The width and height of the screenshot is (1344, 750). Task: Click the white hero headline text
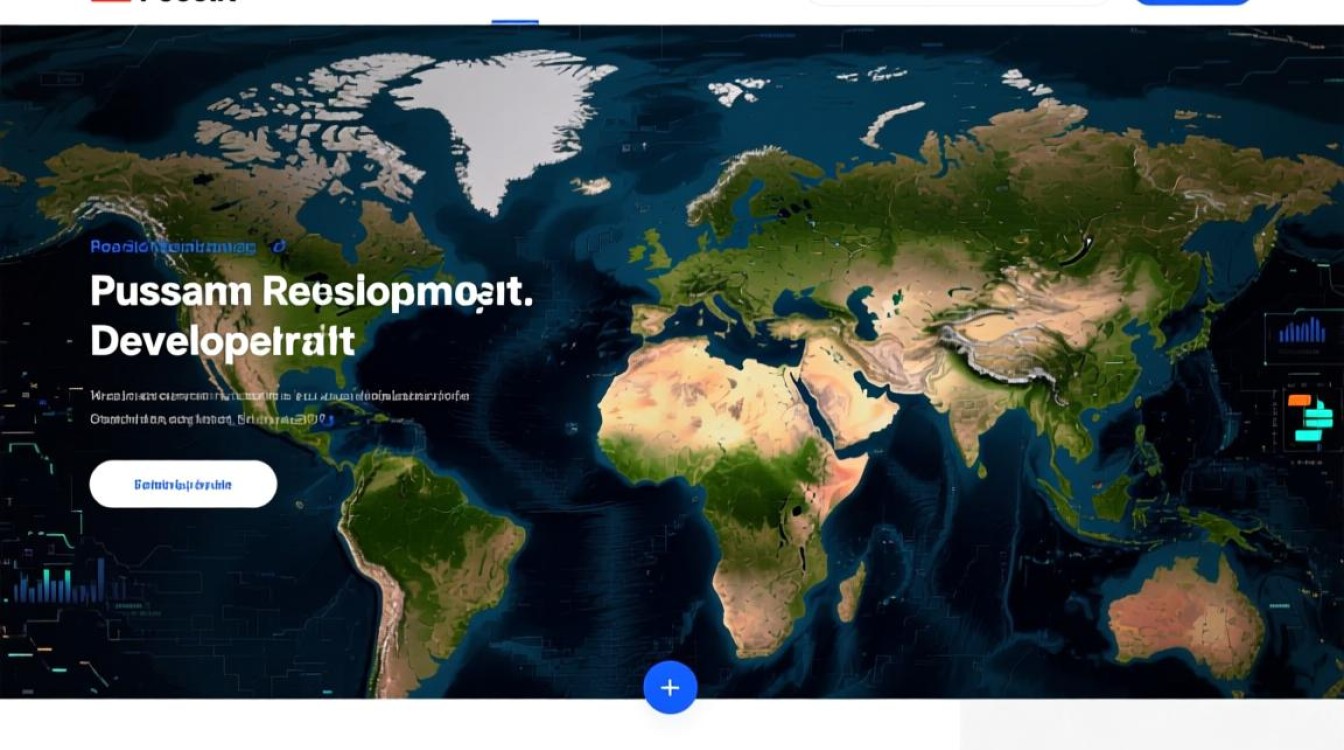pyautogui.click(x=310, y=315)
